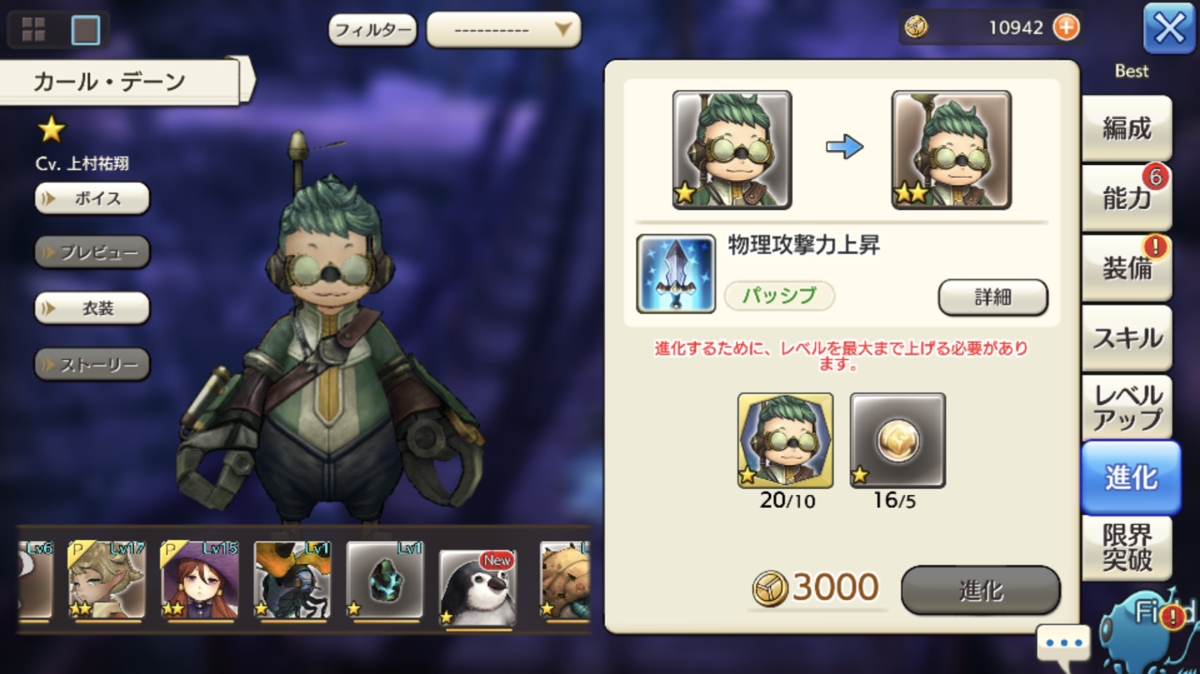Open the レベルアップ tab
Image resolution: width=1200 pixels, height=674 pixels.
[1127, 407]
